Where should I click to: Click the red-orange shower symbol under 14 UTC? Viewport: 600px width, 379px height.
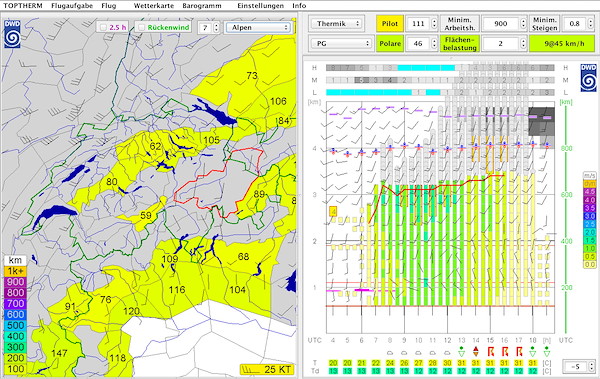pos(476,351)
